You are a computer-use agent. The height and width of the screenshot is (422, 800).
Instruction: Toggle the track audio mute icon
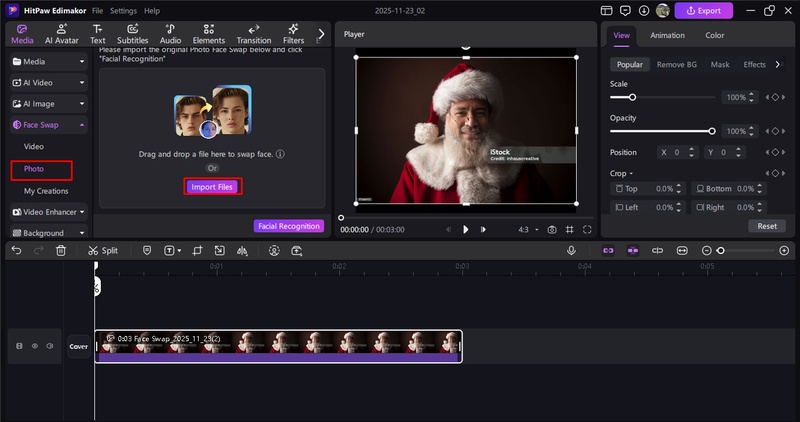49,347
